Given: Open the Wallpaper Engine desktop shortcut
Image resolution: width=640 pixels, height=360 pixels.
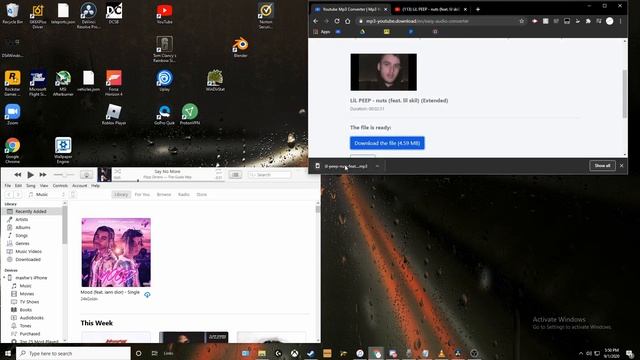Looking at the screenshot, I should [63, 150].
